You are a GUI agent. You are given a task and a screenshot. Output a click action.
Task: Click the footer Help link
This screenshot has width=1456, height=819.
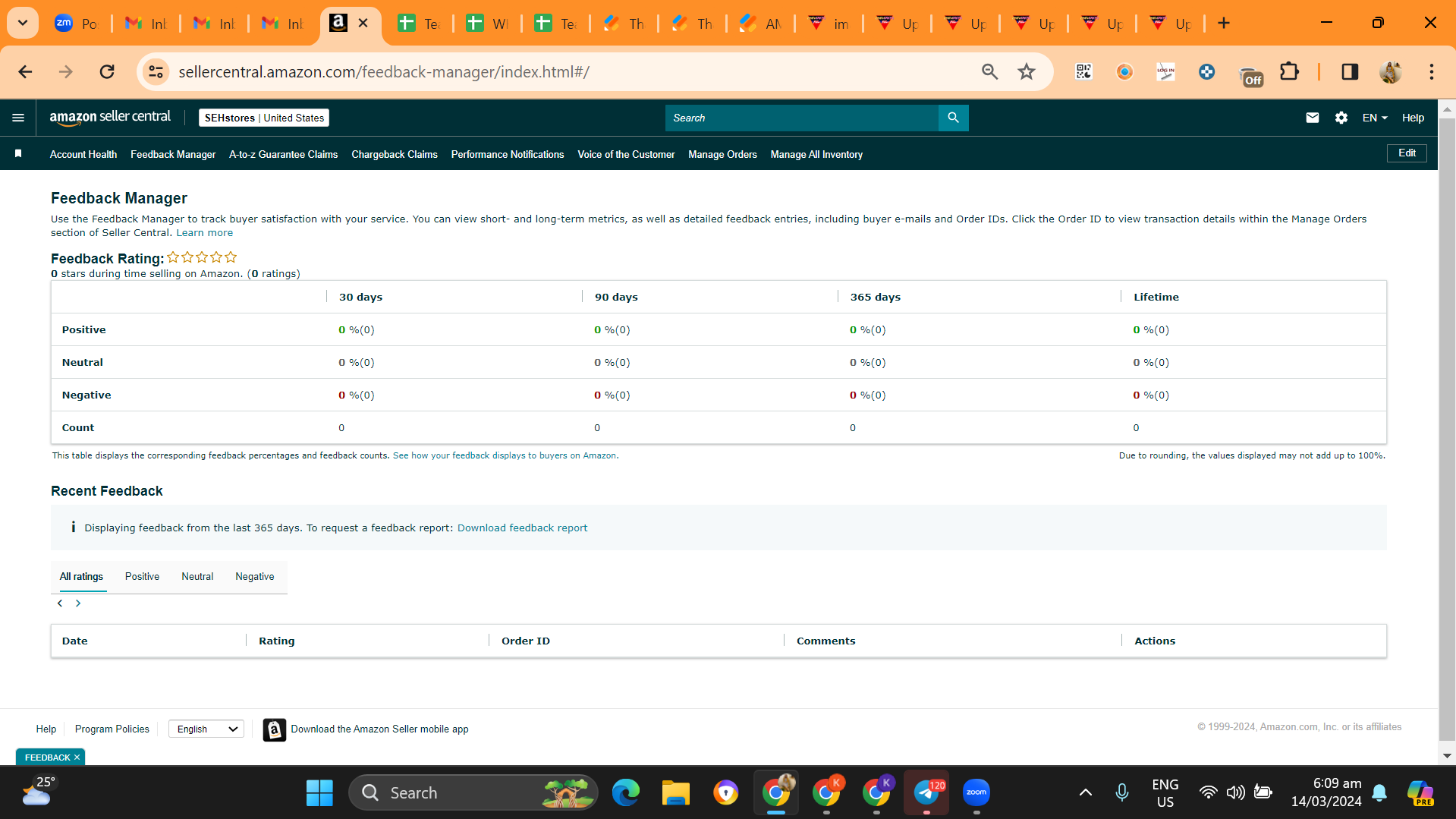pos(46,729)
